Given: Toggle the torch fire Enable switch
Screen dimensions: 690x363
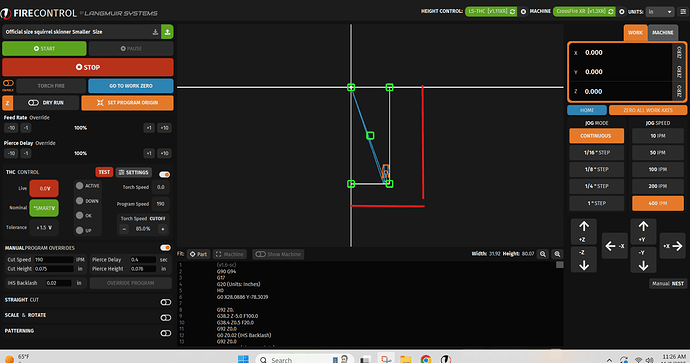Looking at the screenshot, I should point(8,83).
